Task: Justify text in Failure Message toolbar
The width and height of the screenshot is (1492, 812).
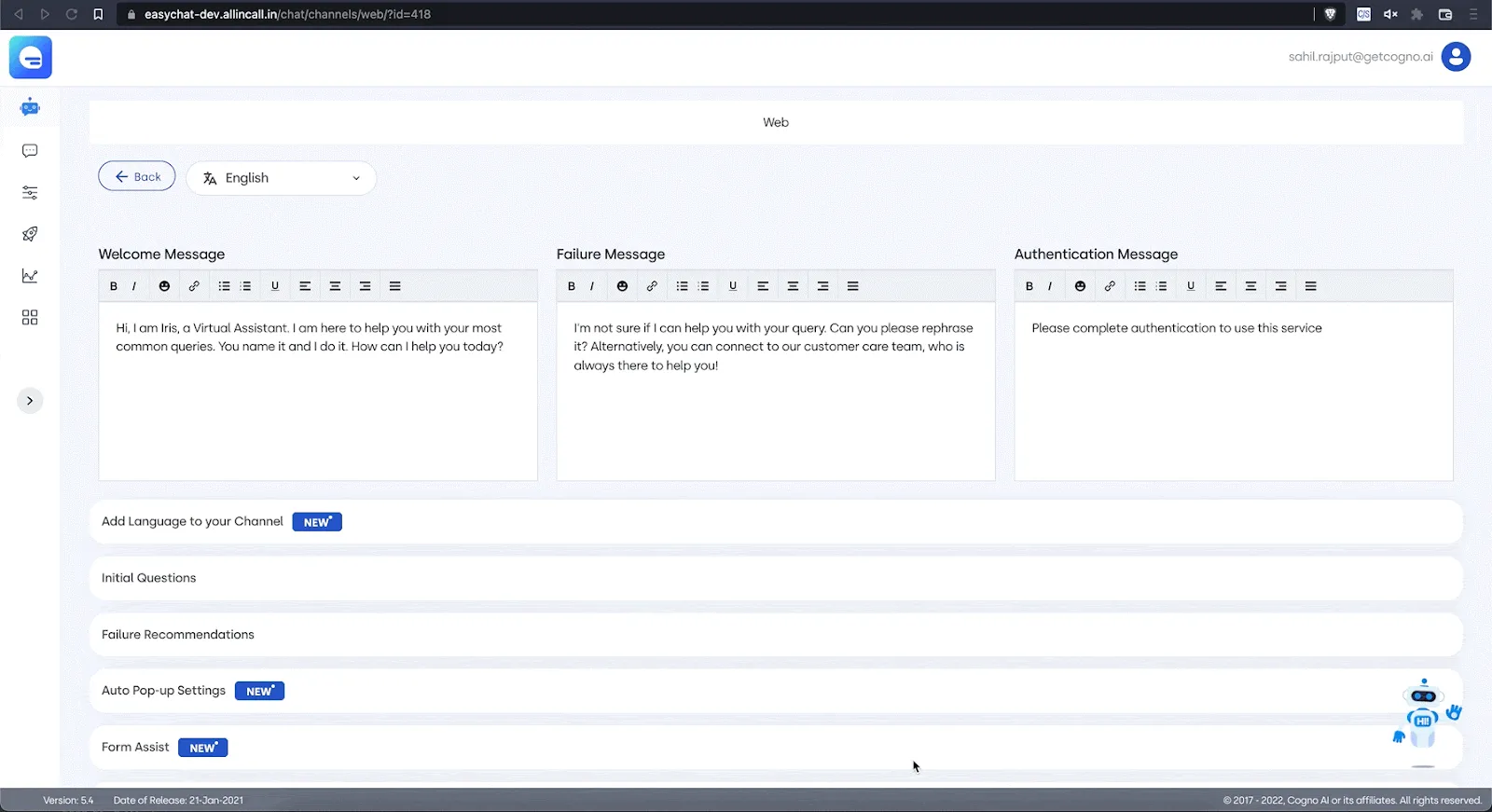Action: [852, 286]
